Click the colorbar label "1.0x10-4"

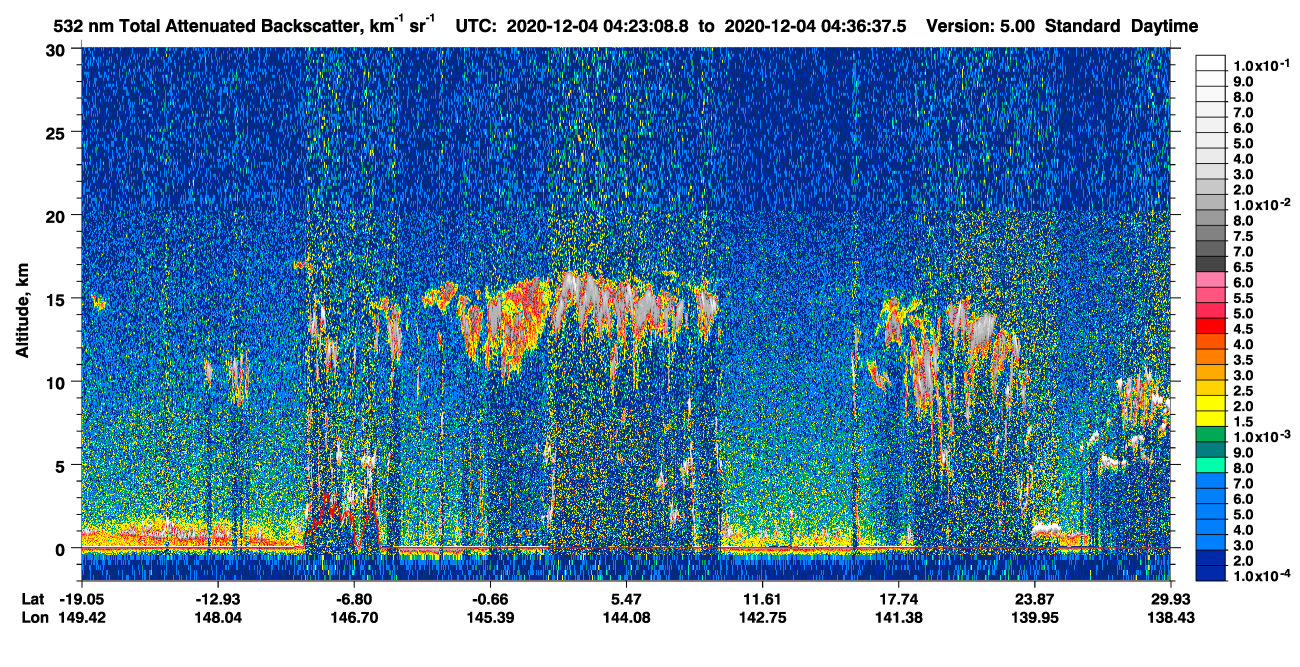[x=1261, y=577]
